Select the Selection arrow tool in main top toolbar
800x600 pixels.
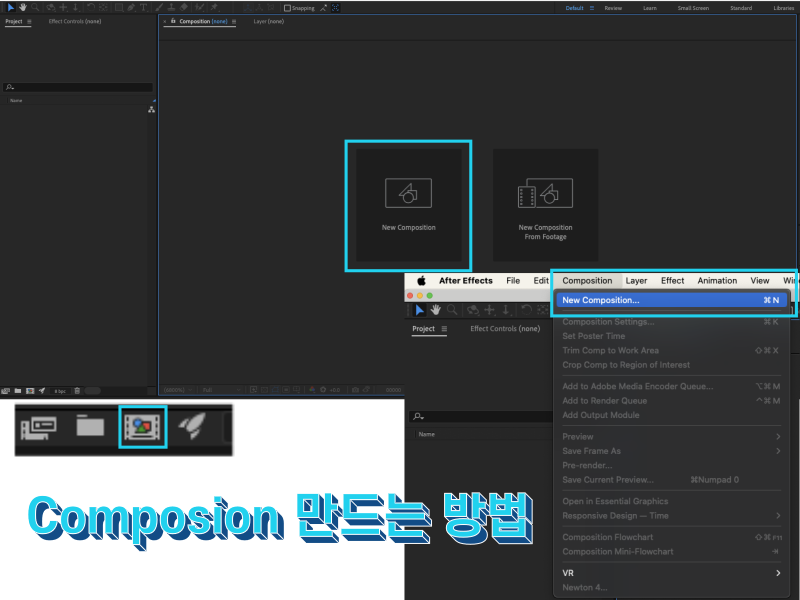(x=10, y=8)
